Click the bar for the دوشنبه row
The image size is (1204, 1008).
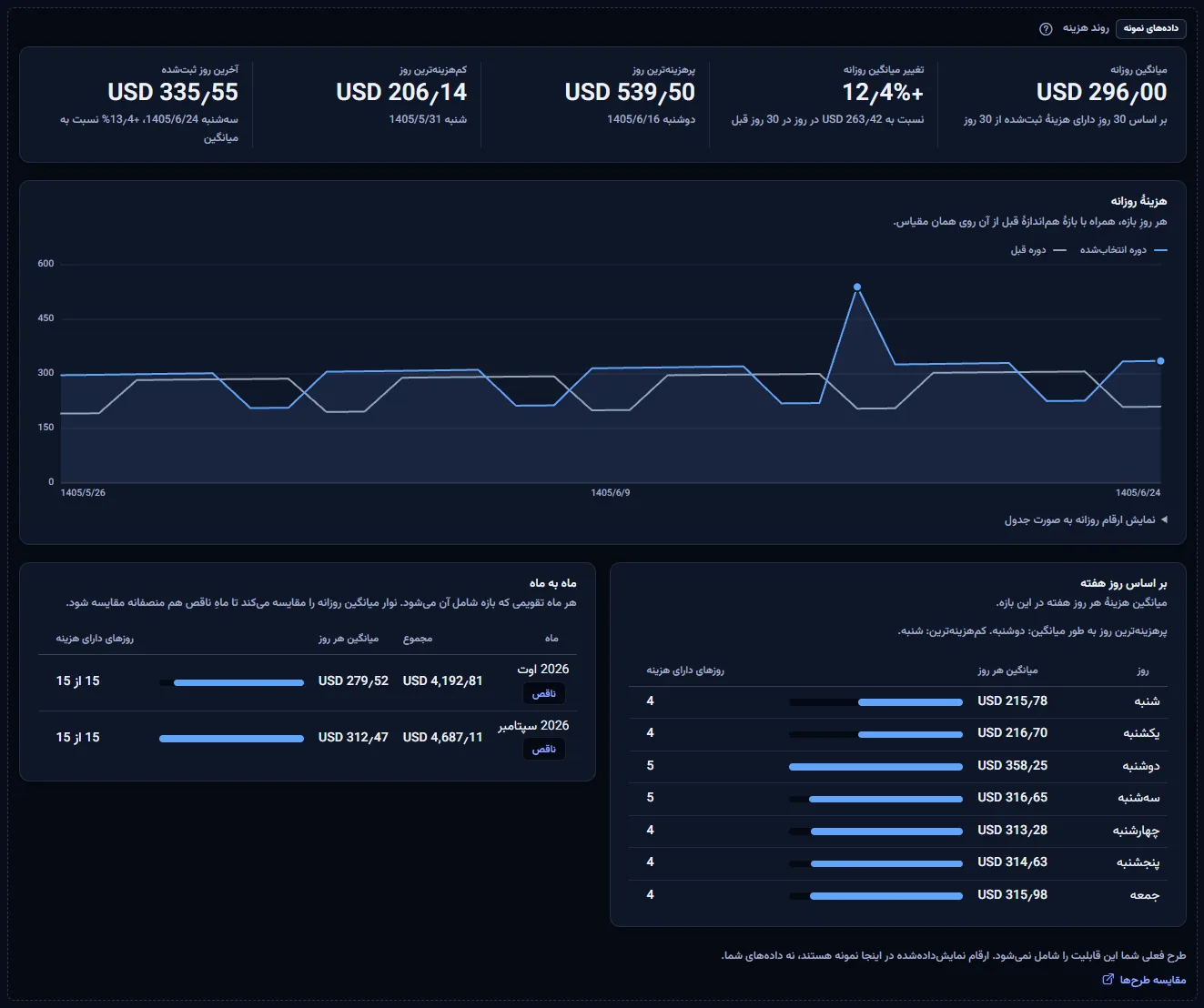[x=875, y=767]
